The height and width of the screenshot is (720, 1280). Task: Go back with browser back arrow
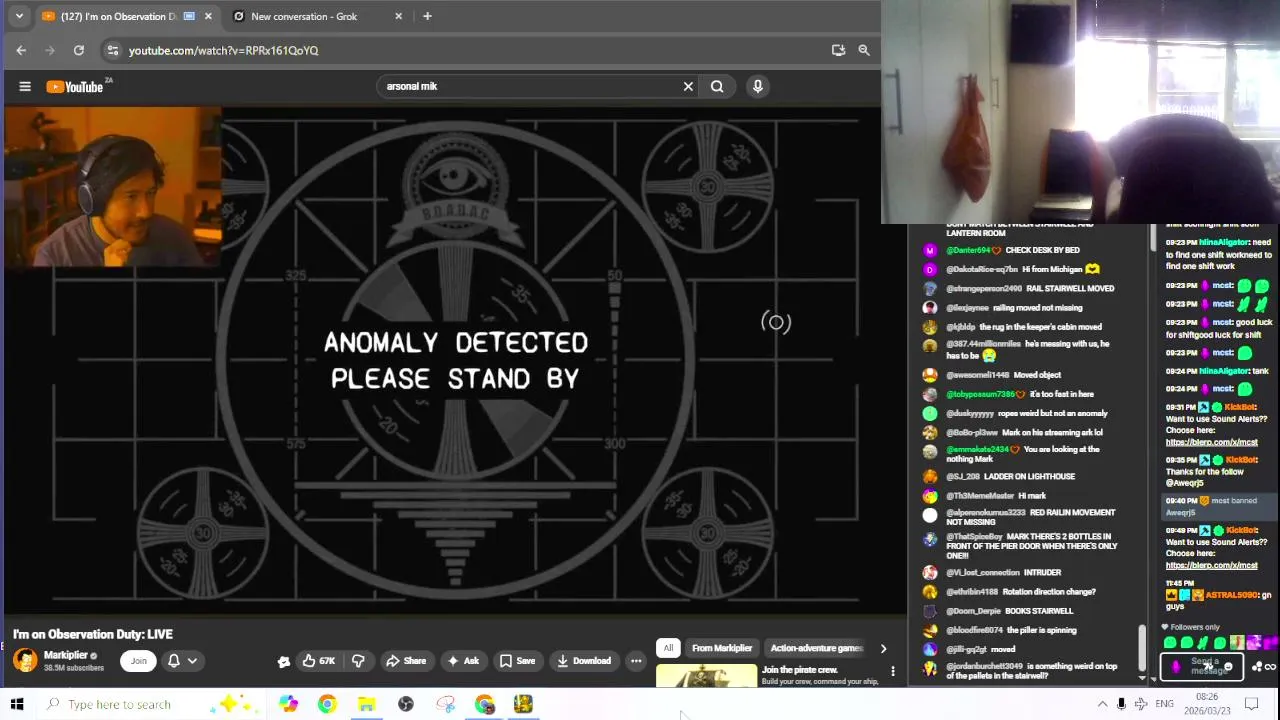point(21,50)
